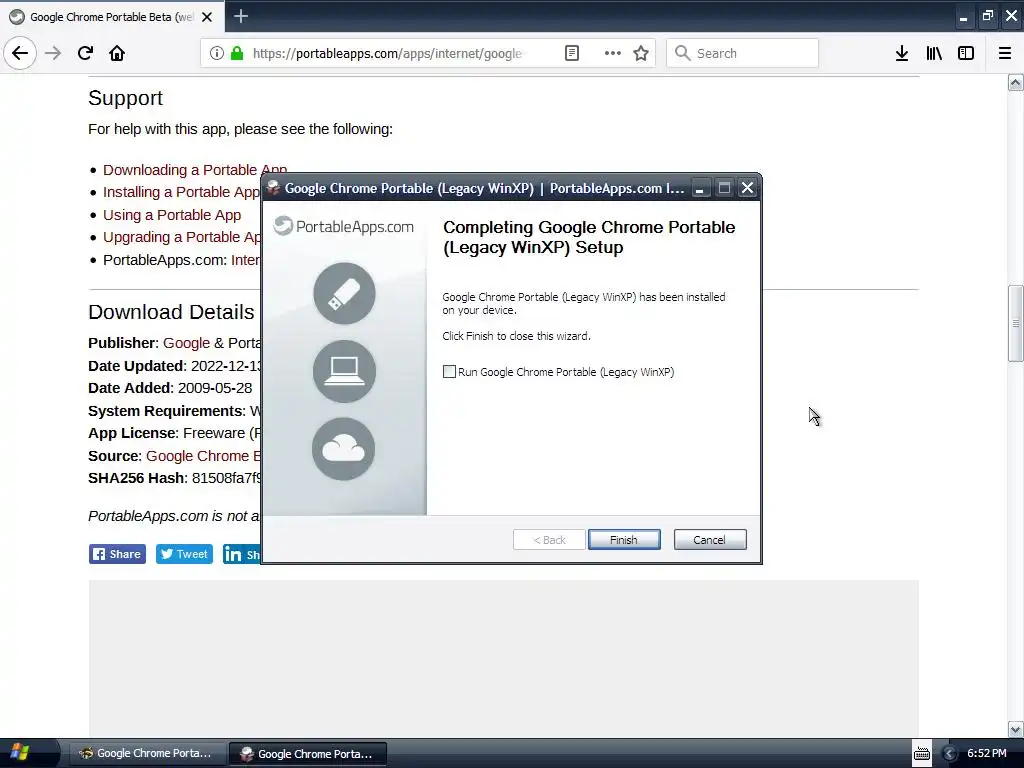Viewport: 1024px width, 768px height.
Task: Focus the browser Search field
Action: pyautogui.click(x=743, y=53)
